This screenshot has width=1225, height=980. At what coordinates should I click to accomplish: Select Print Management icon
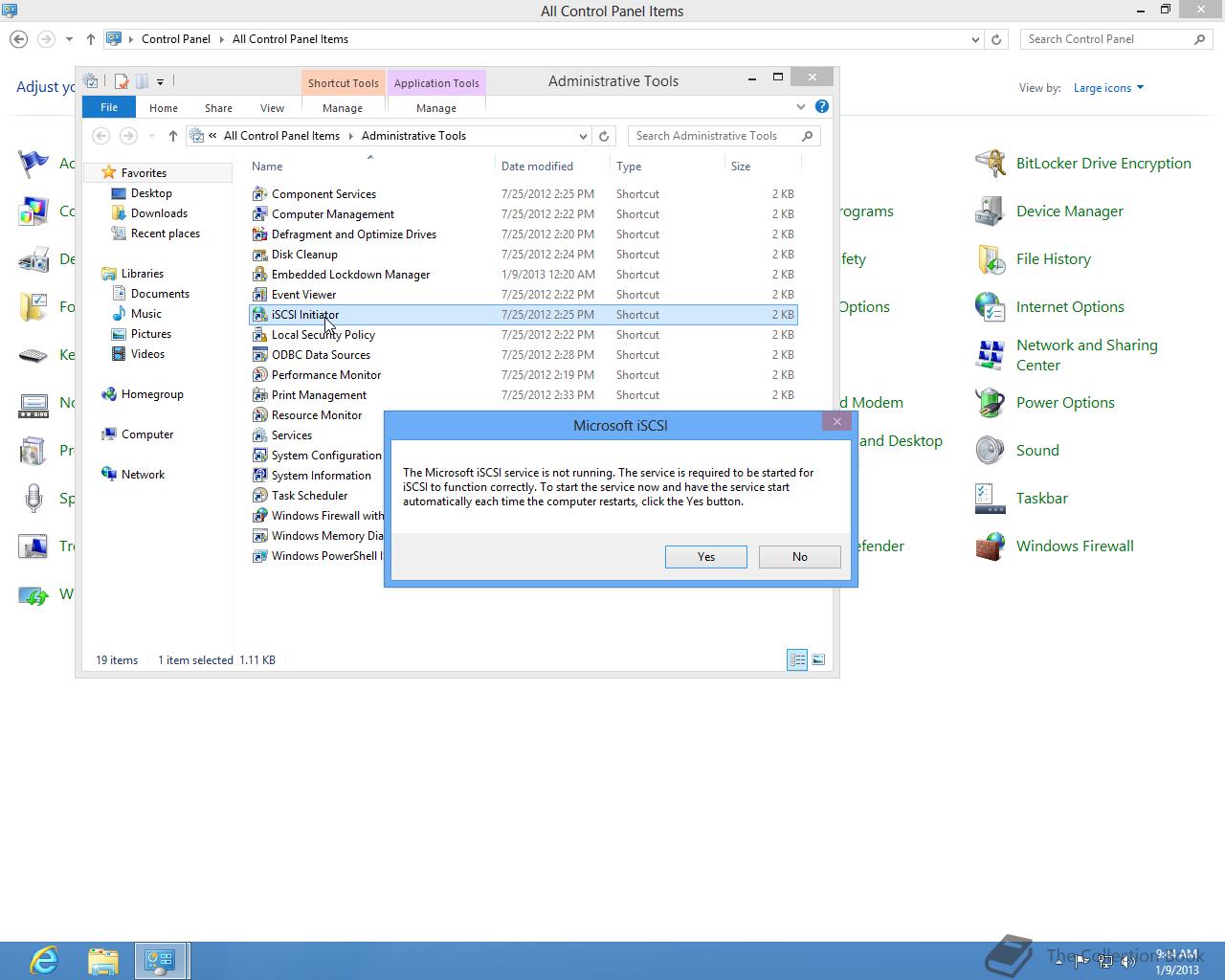[259, 395]
